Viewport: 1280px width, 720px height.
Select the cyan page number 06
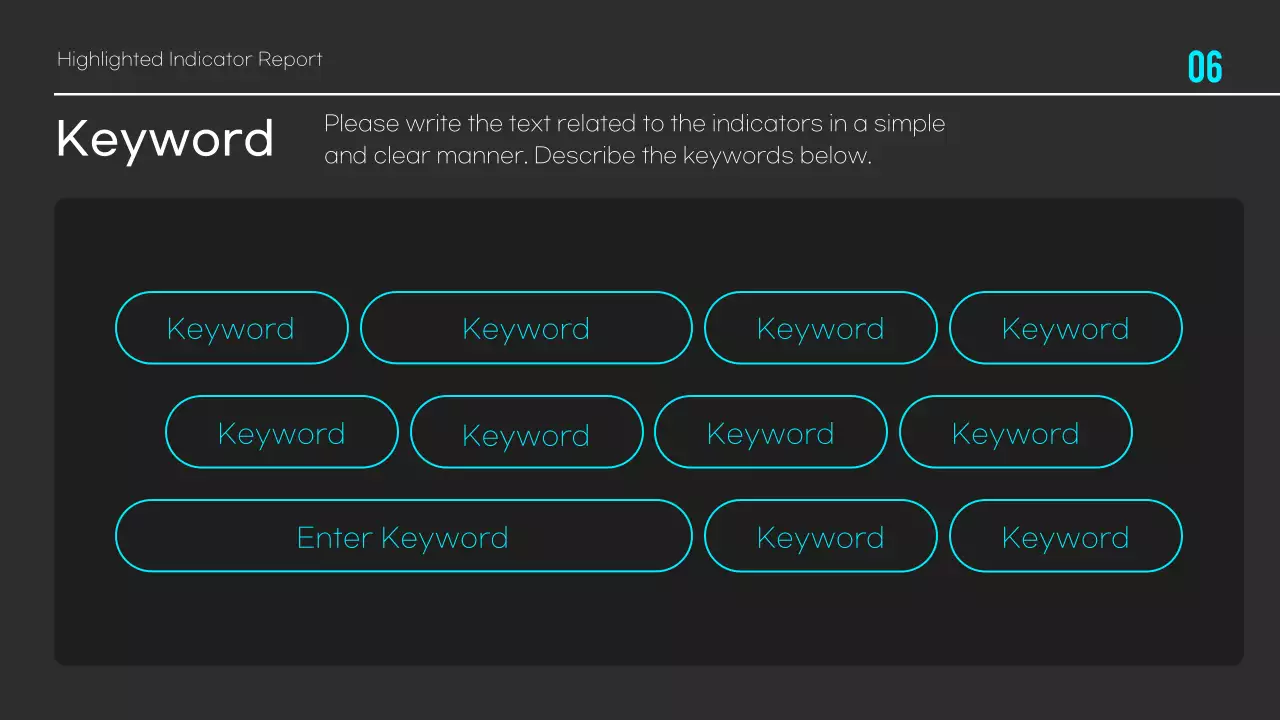point(1205,67)
